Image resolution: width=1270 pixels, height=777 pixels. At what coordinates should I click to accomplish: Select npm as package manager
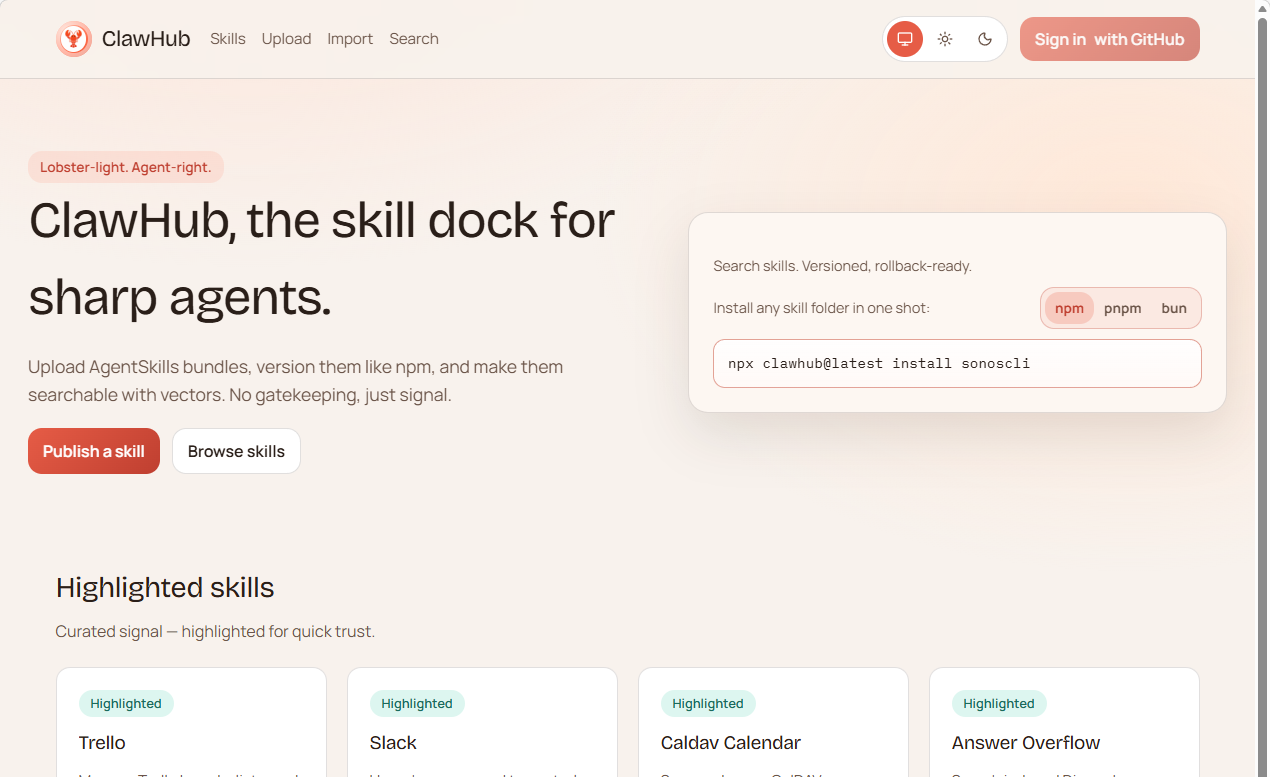[1069, 308]
